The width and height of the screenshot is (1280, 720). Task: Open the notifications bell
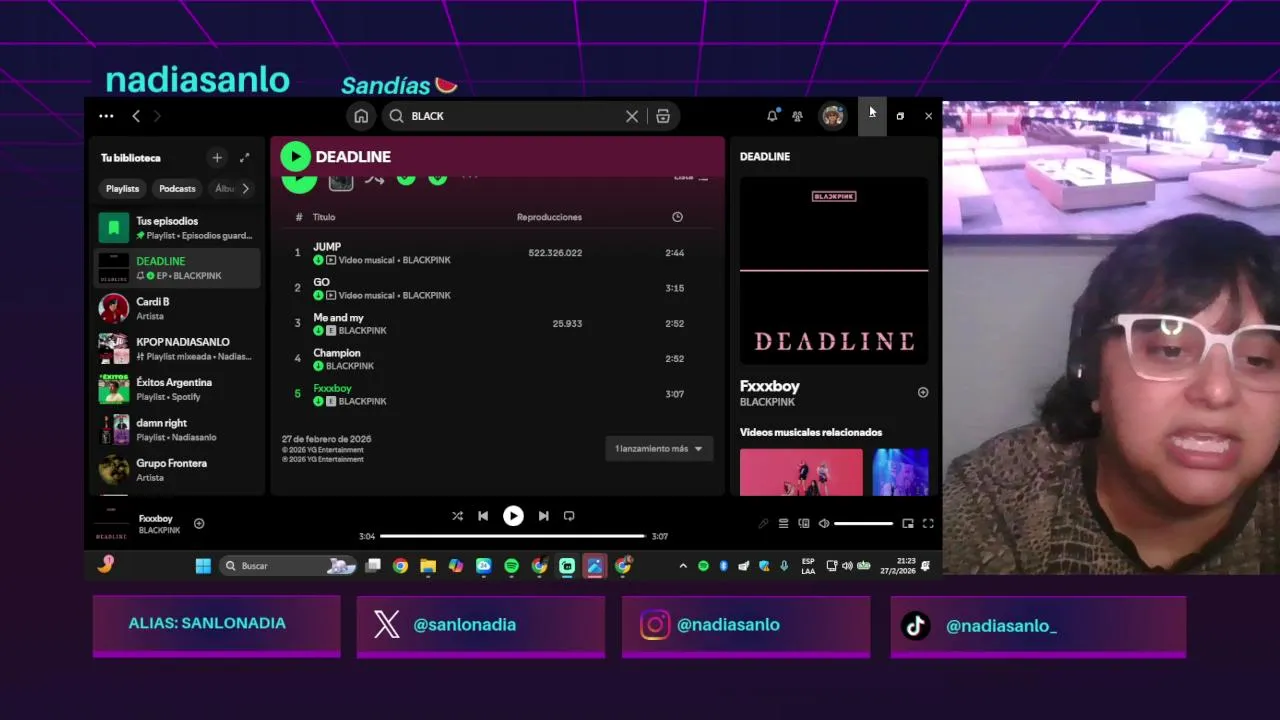772,116
